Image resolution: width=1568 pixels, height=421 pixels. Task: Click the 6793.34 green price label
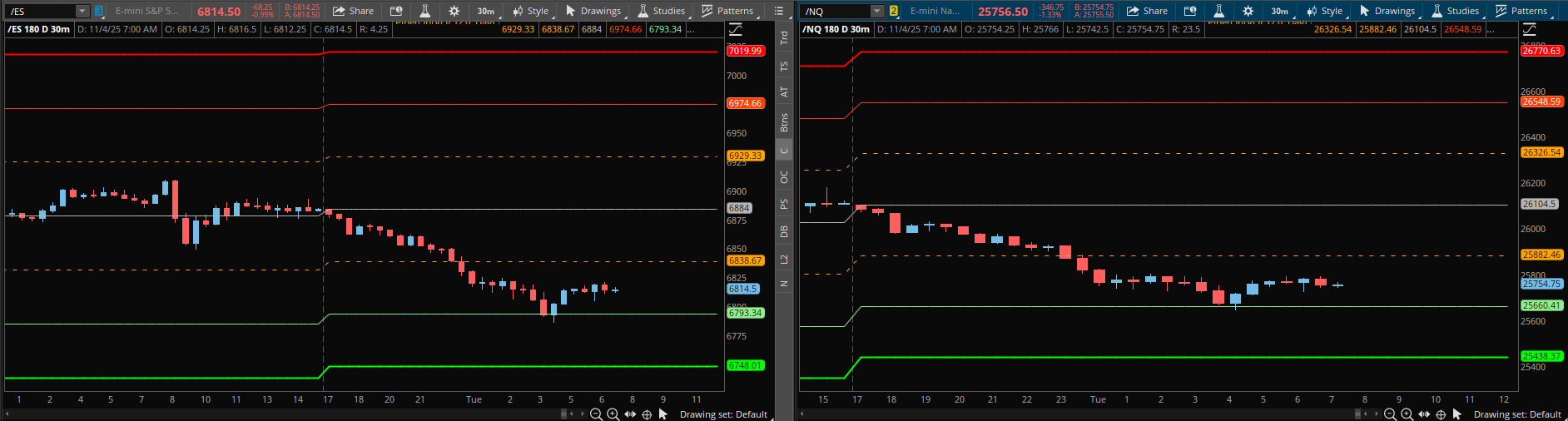coord(745,313)
